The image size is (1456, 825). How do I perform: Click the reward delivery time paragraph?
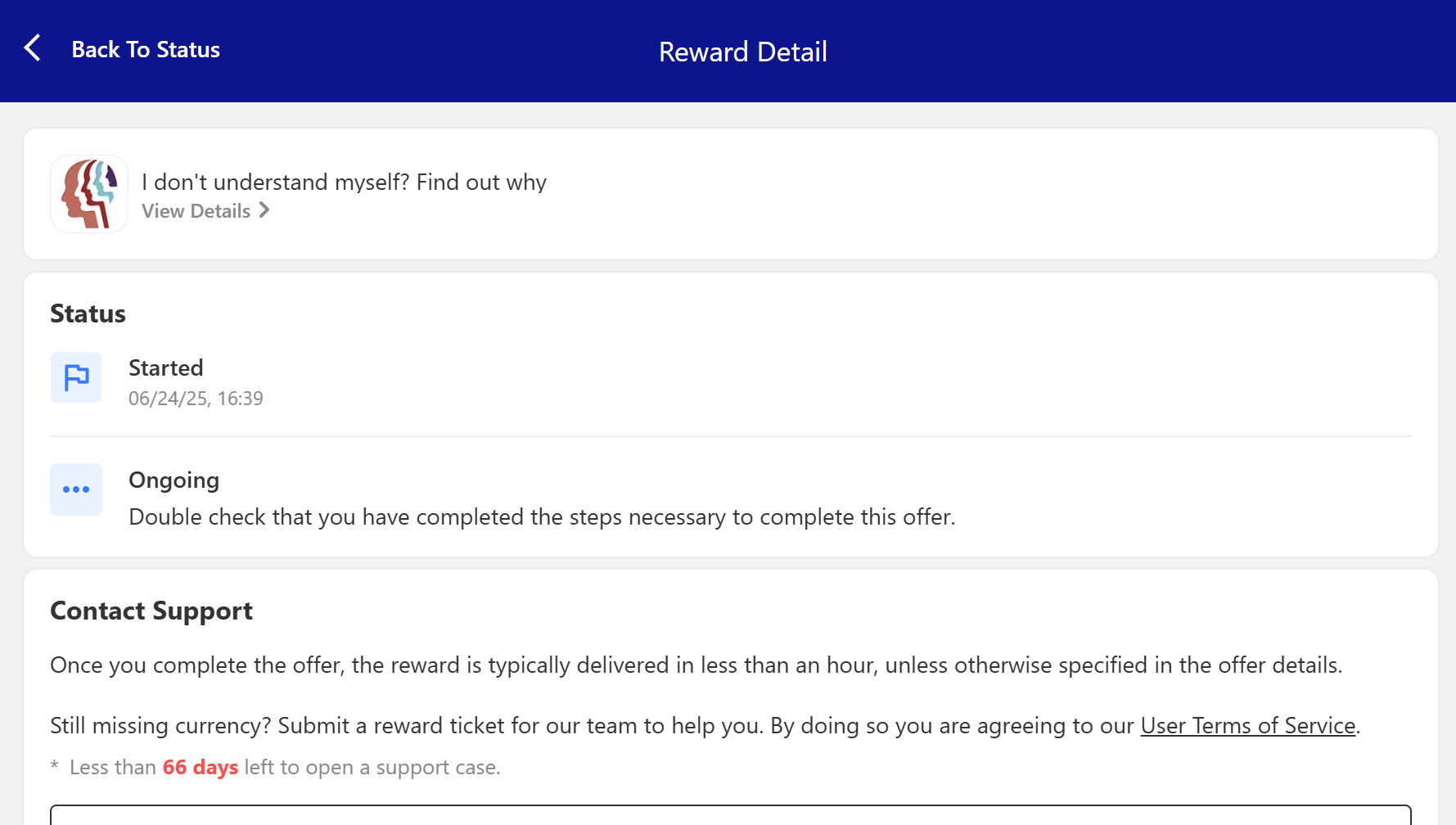(696, 665)
